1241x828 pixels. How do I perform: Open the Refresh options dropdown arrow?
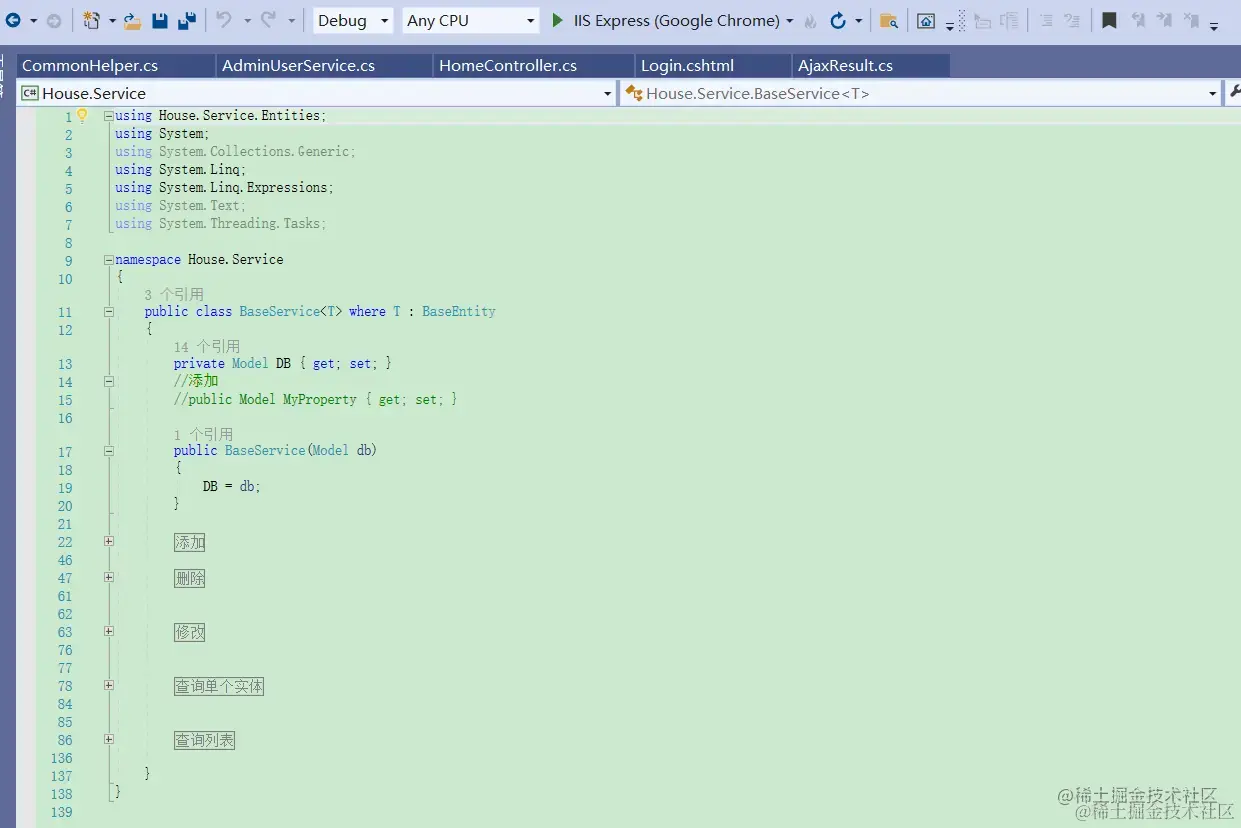[858, 21]
